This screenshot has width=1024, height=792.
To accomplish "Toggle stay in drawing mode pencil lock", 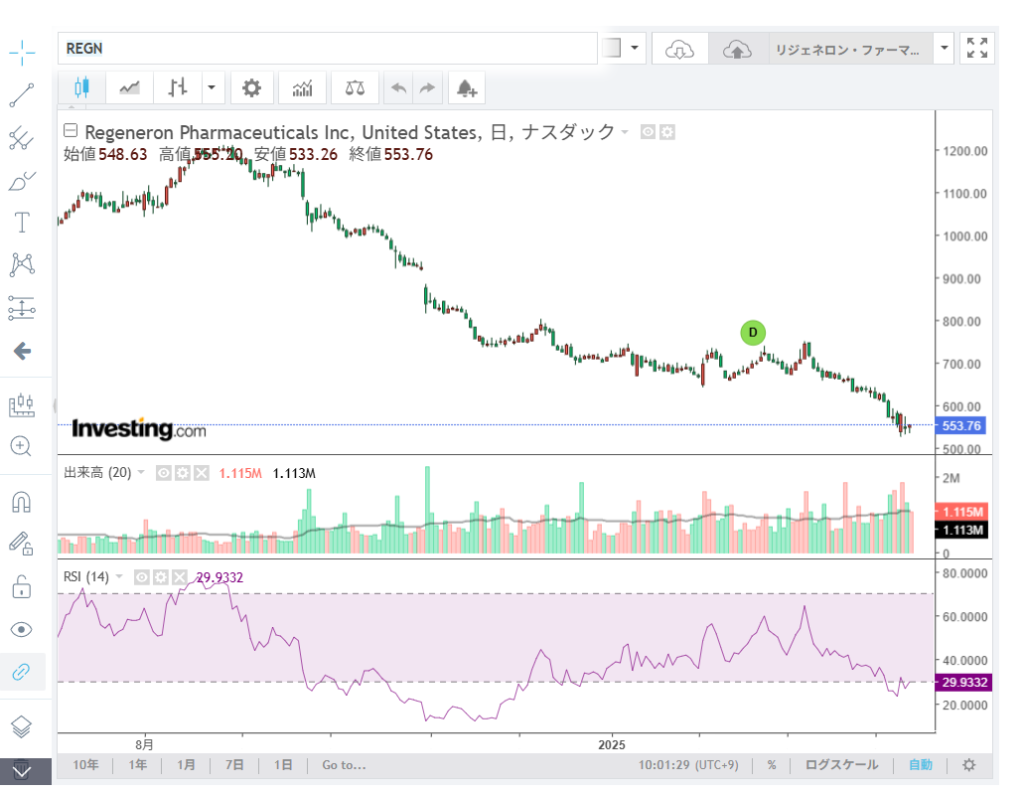I will 22,544.
